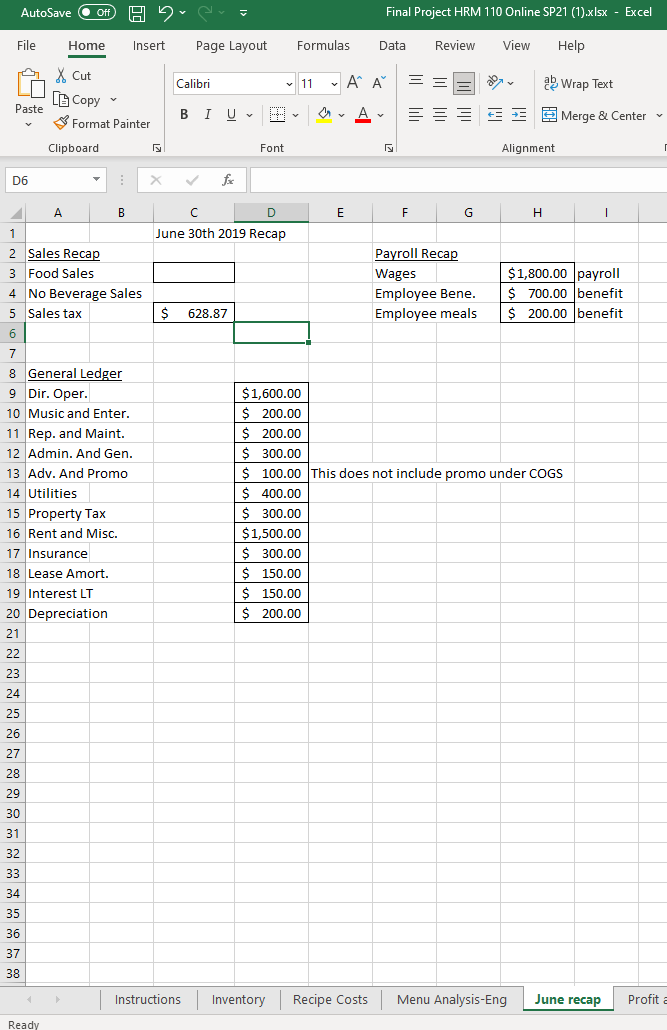667x1030 pixels.
Task: Undo the last action
Action: 166,12
